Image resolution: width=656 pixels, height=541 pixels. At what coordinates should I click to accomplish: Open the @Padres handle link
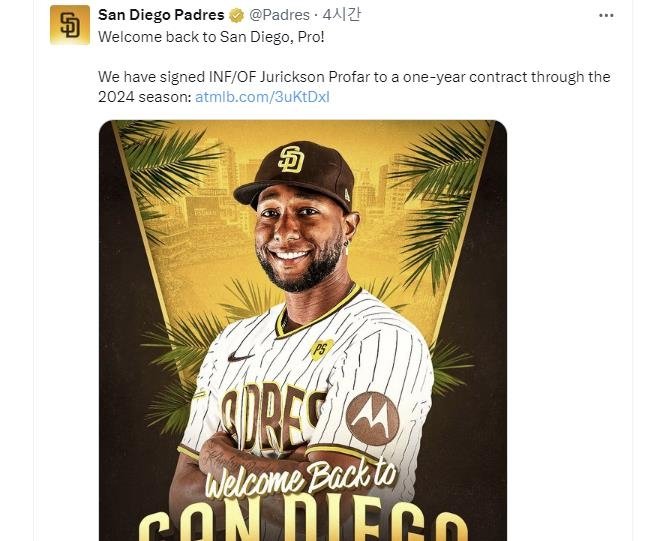(x=279, y=15)
